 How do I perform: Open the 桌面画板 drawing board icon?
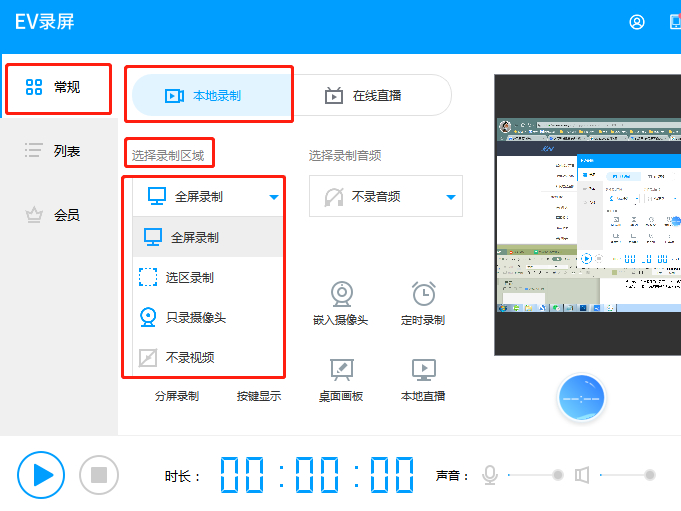(341, 370)
